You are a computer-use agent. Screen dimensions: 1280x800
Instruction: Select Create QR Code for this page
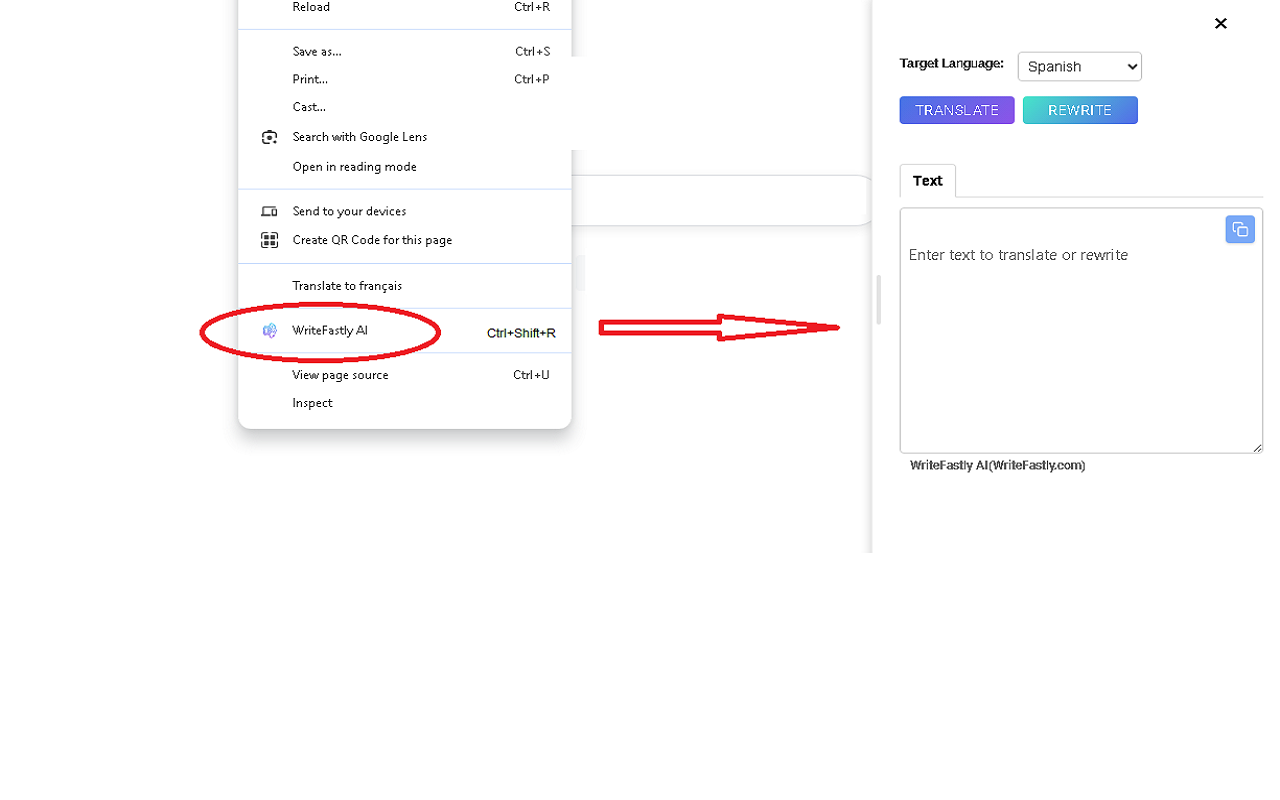[x=405, y=240]
